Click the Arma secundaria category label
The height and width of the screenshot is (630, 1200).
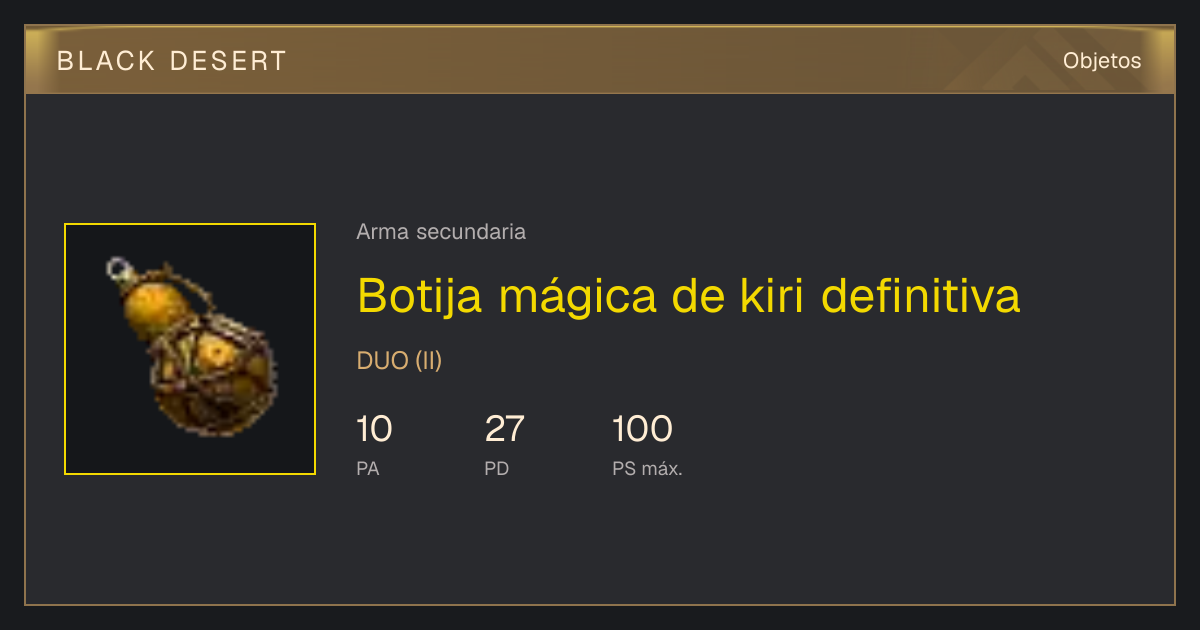tap(441, 232)
